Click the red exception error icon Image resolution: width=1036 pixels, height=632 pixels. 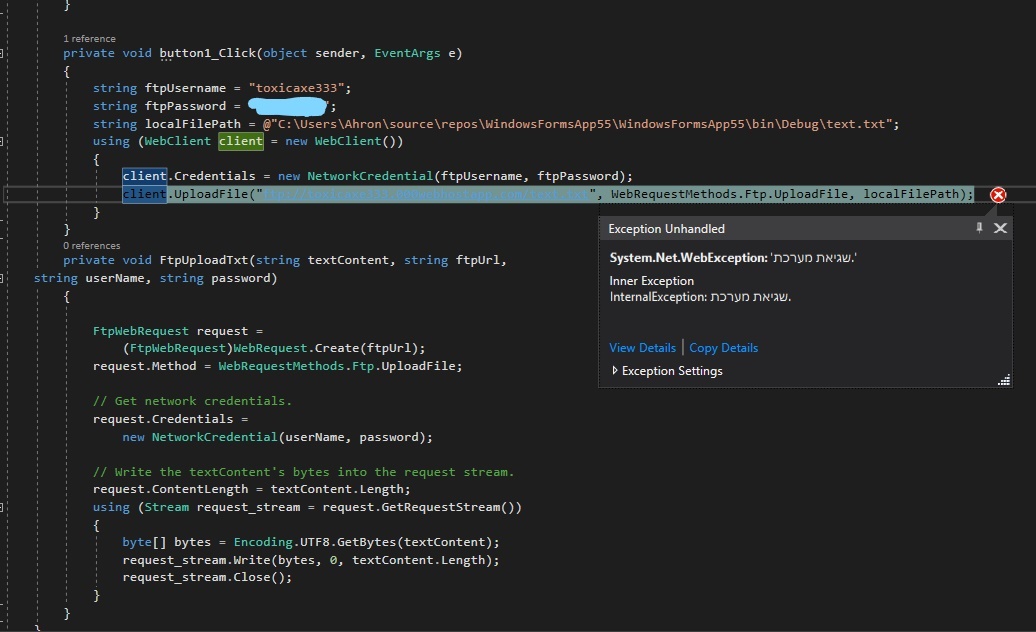point(997,195)
